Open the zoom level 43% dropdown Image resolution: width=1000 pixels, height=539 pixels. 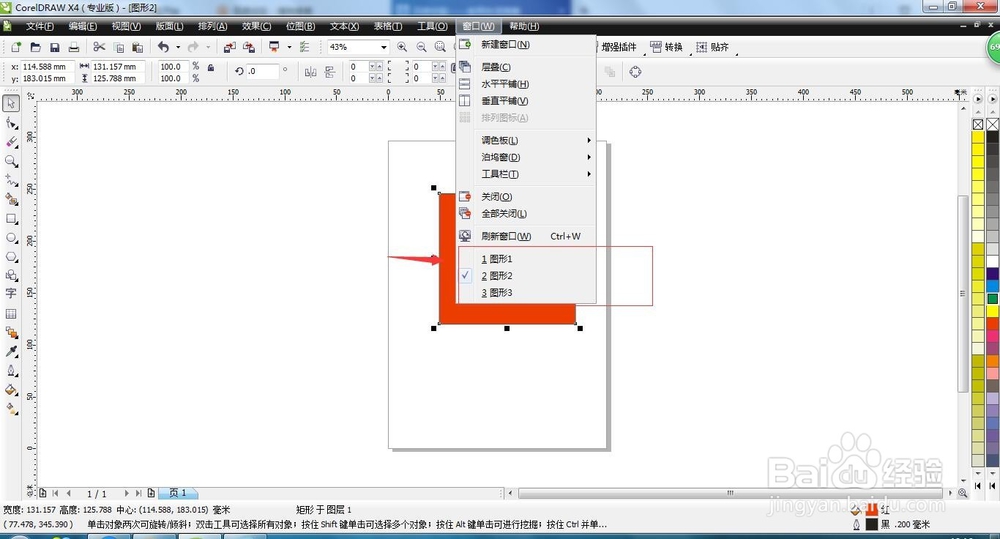tap(383, 47)
